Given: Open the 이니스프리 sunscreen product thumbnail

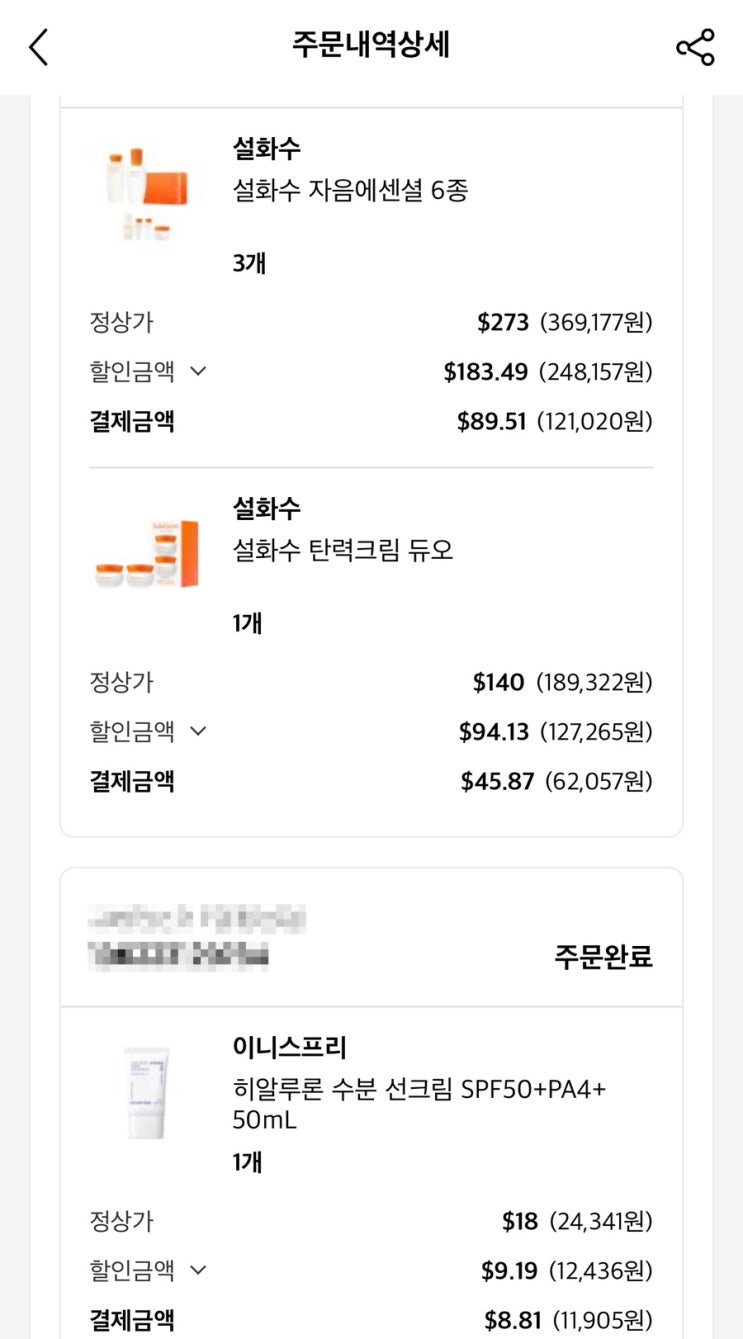Looking at the screenshot, I should (147, 1093).
